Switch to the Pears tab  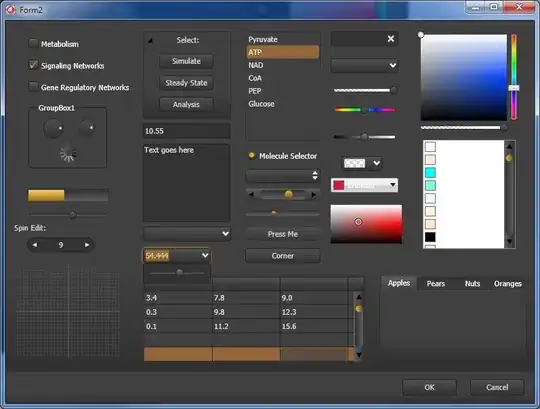click(x=436, y=284)
